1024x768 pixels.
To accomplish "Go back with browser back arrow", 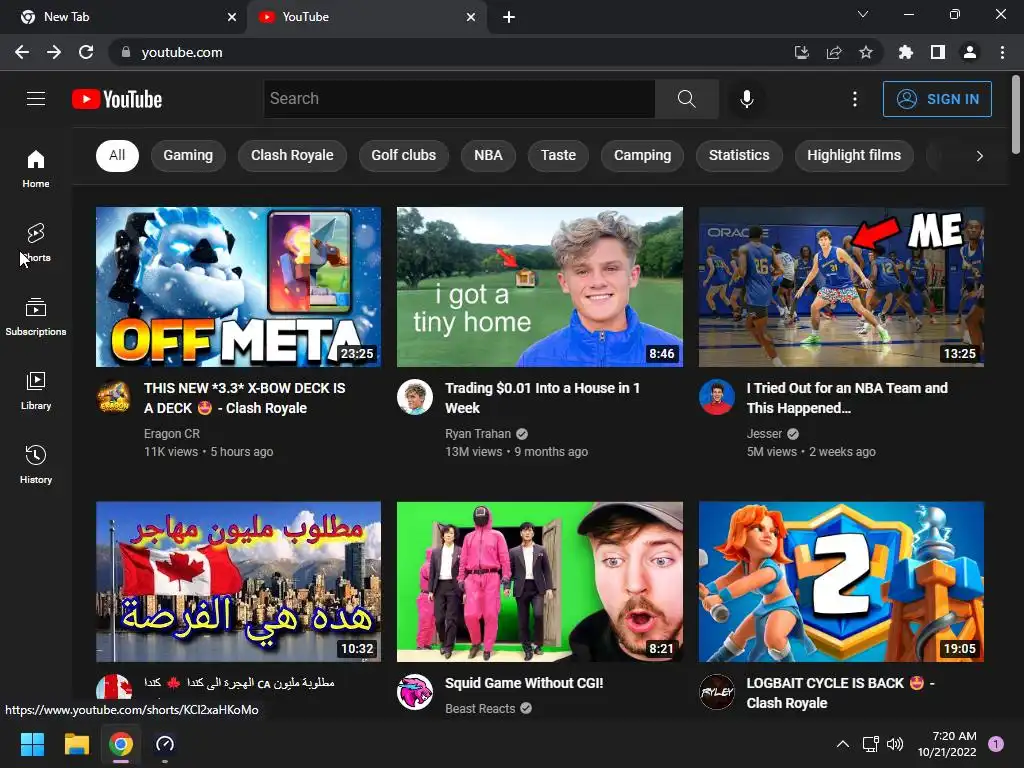I will coord(22,52).
